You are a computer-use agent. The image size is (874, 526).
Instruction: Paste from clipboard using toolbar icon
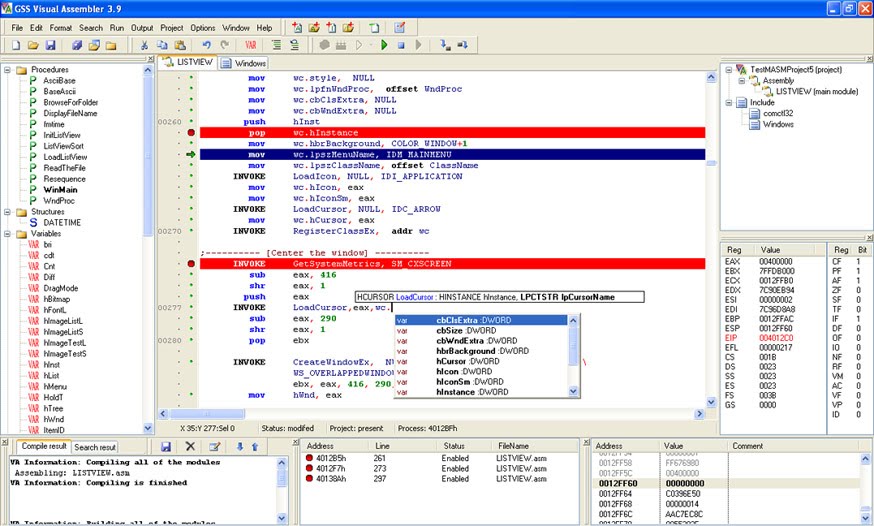pos(180,45)
